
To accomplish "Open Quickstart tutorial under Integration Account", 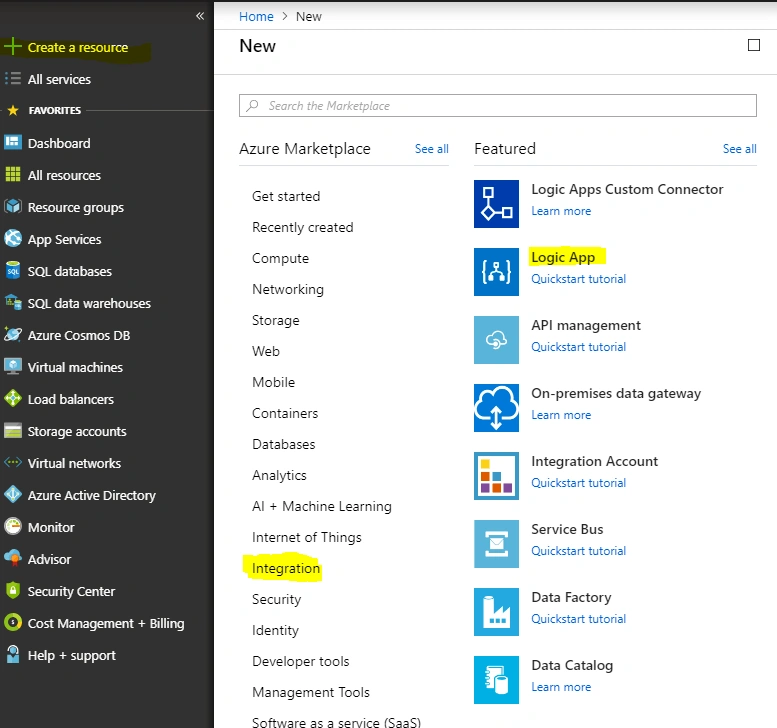I will pyautogui.click(x=578, y=483).
